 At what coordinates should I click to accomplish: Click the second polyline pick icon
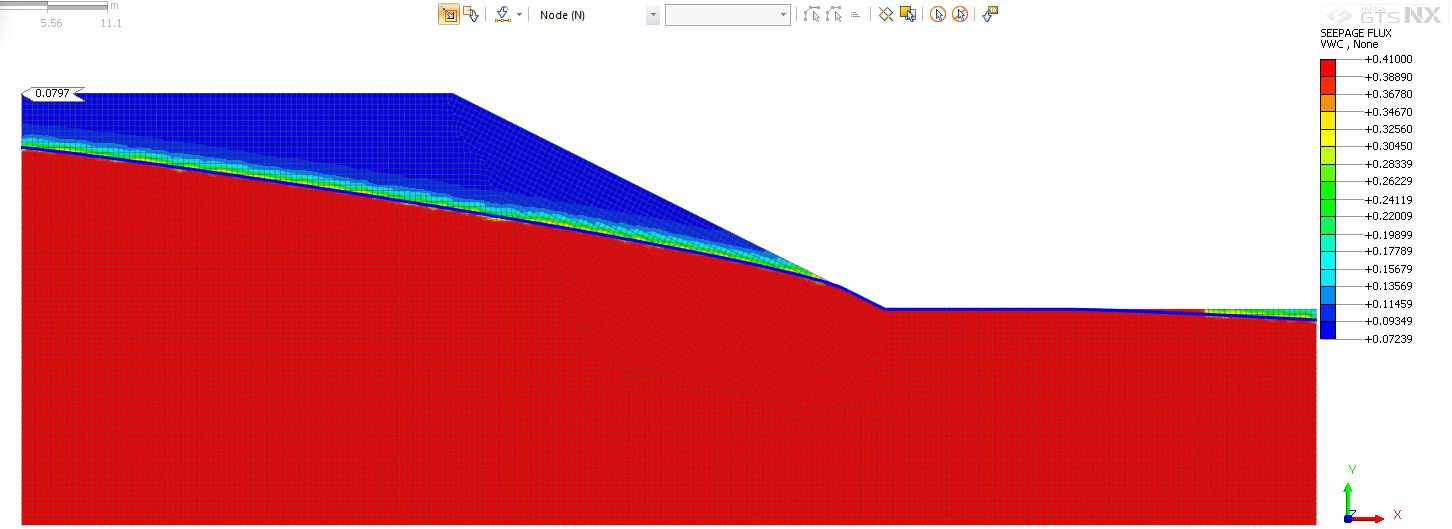coord(834,15)
